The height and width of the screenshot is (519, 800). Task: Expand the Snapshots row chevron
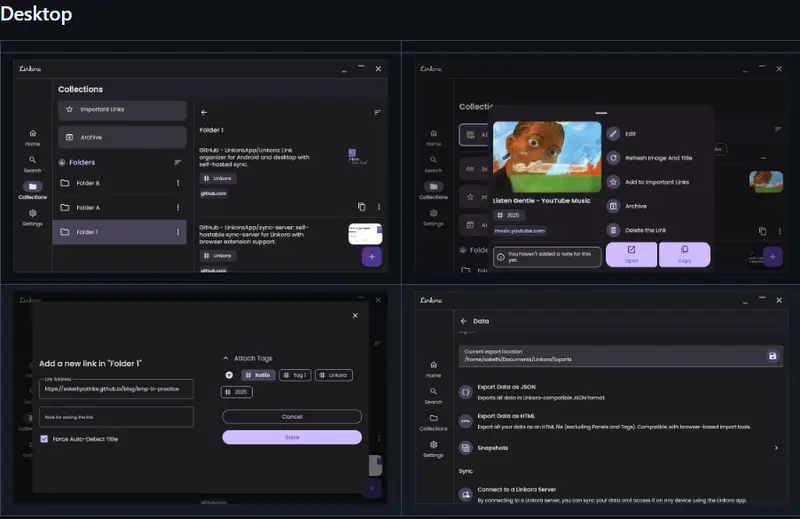776,448
